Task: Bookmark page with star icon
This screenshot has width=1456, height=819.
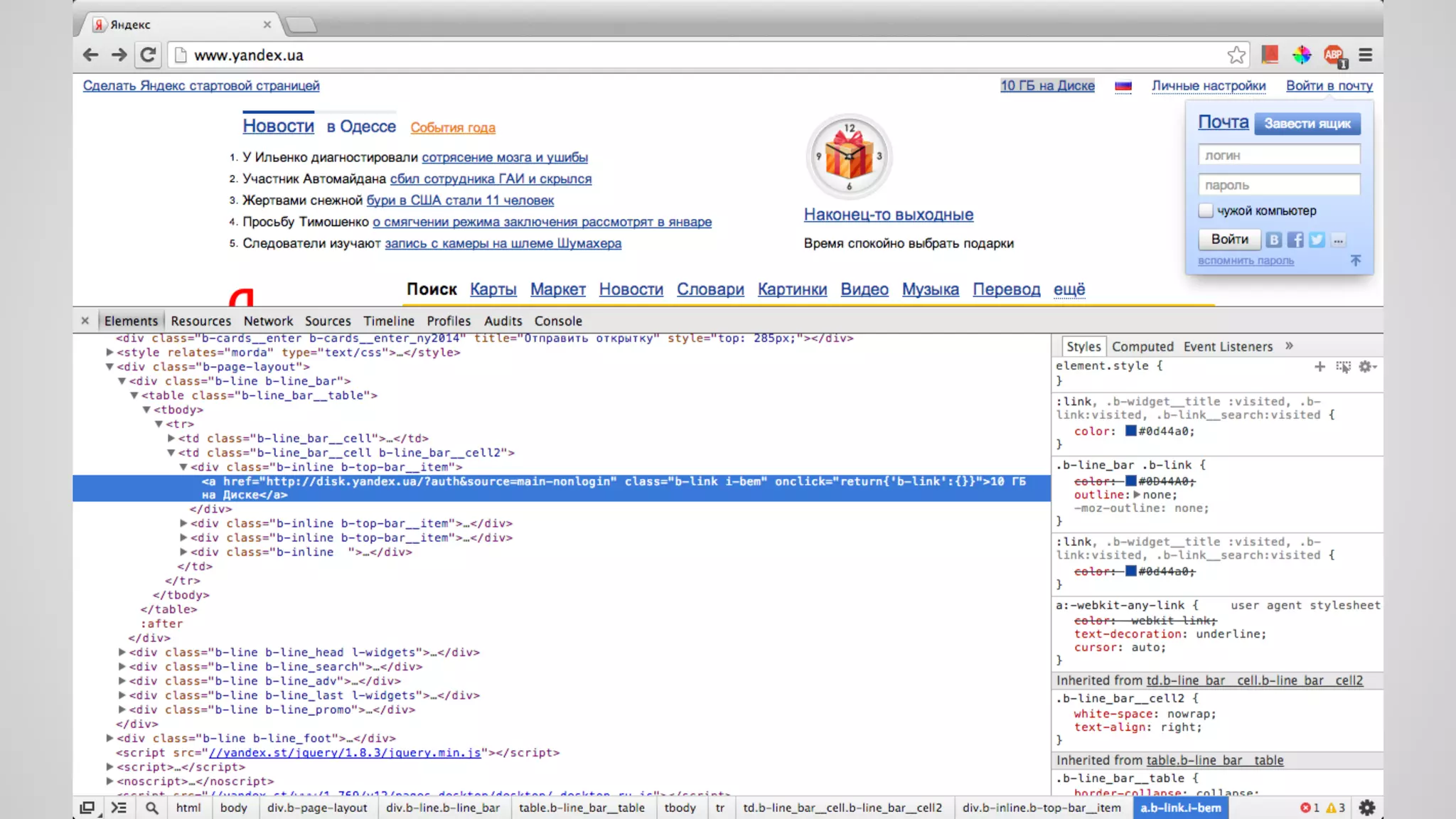Action: (x=1236, y=55)
